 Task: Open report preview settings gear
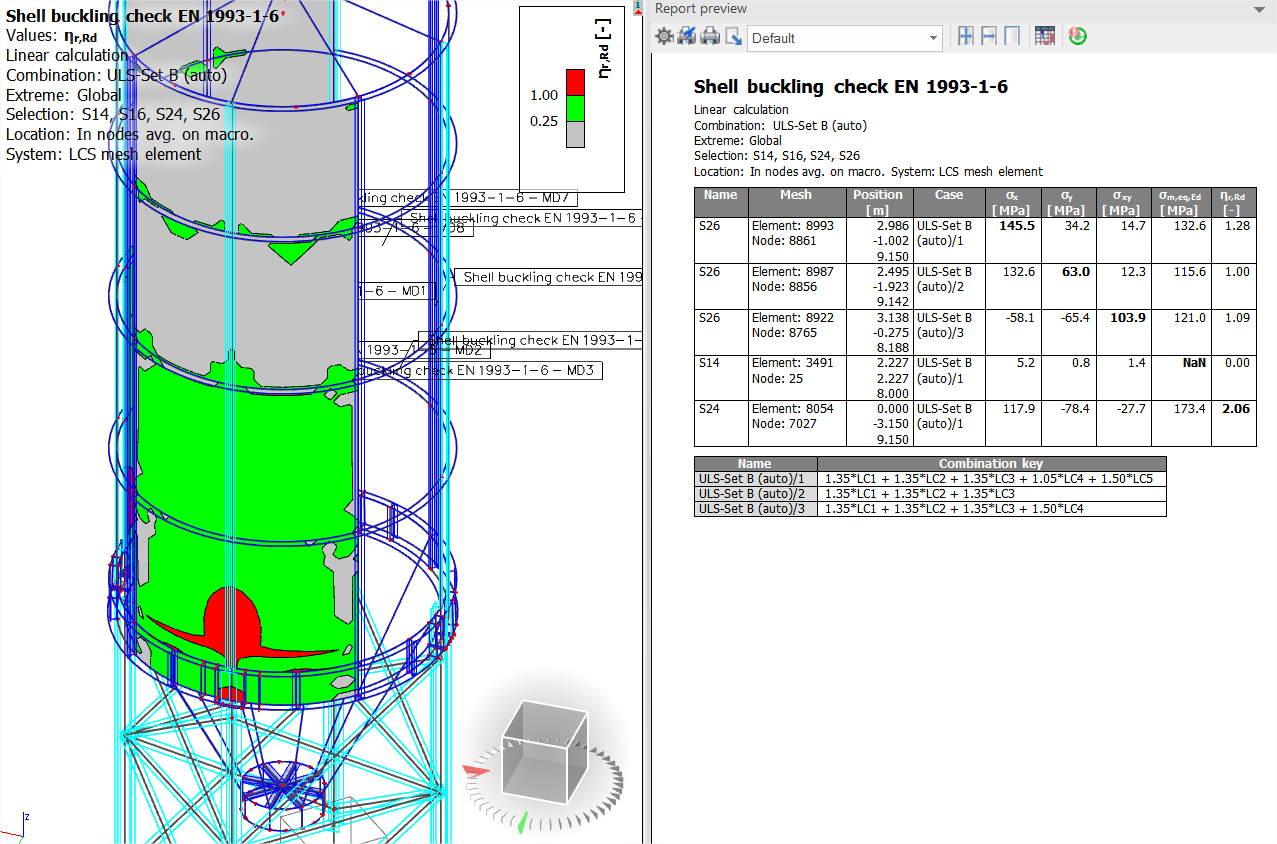click(664, 37)
